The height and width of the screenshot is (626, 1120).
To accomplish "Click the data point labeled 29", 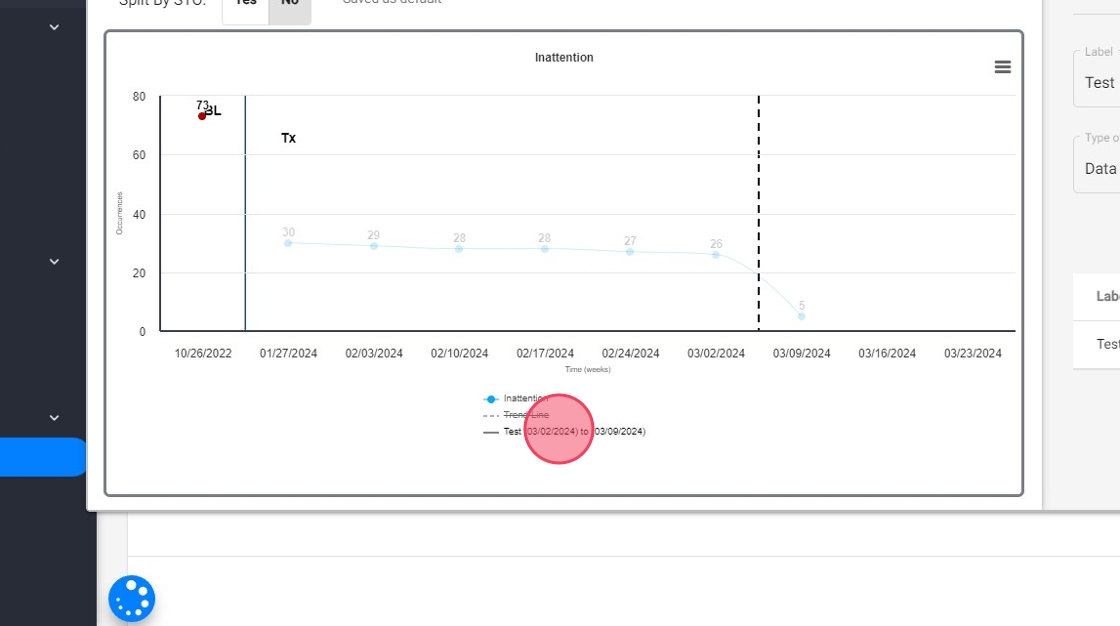I will 374,246.
